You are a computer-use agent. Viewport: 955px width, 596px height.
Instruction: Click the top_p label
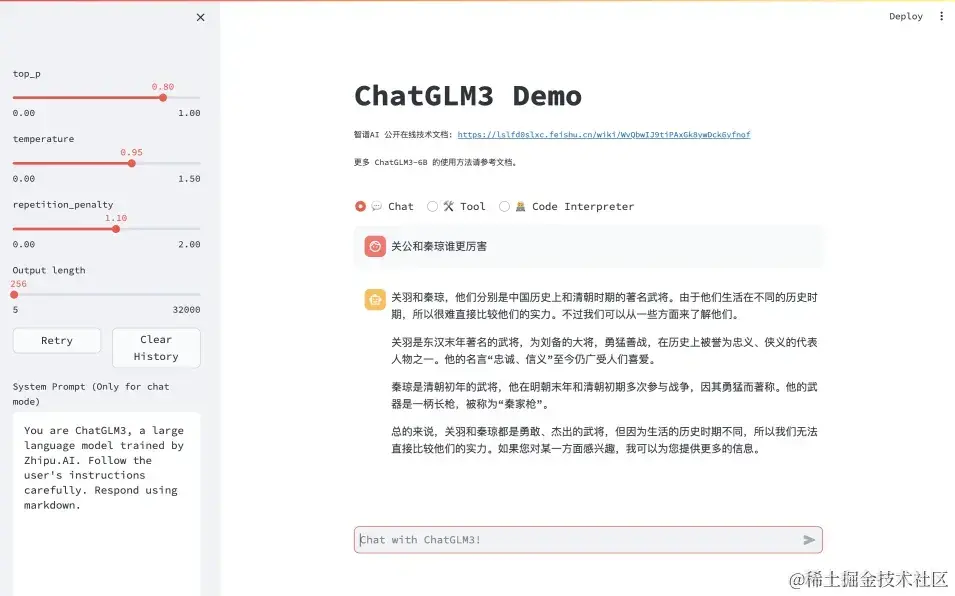(x=27, y=74)
